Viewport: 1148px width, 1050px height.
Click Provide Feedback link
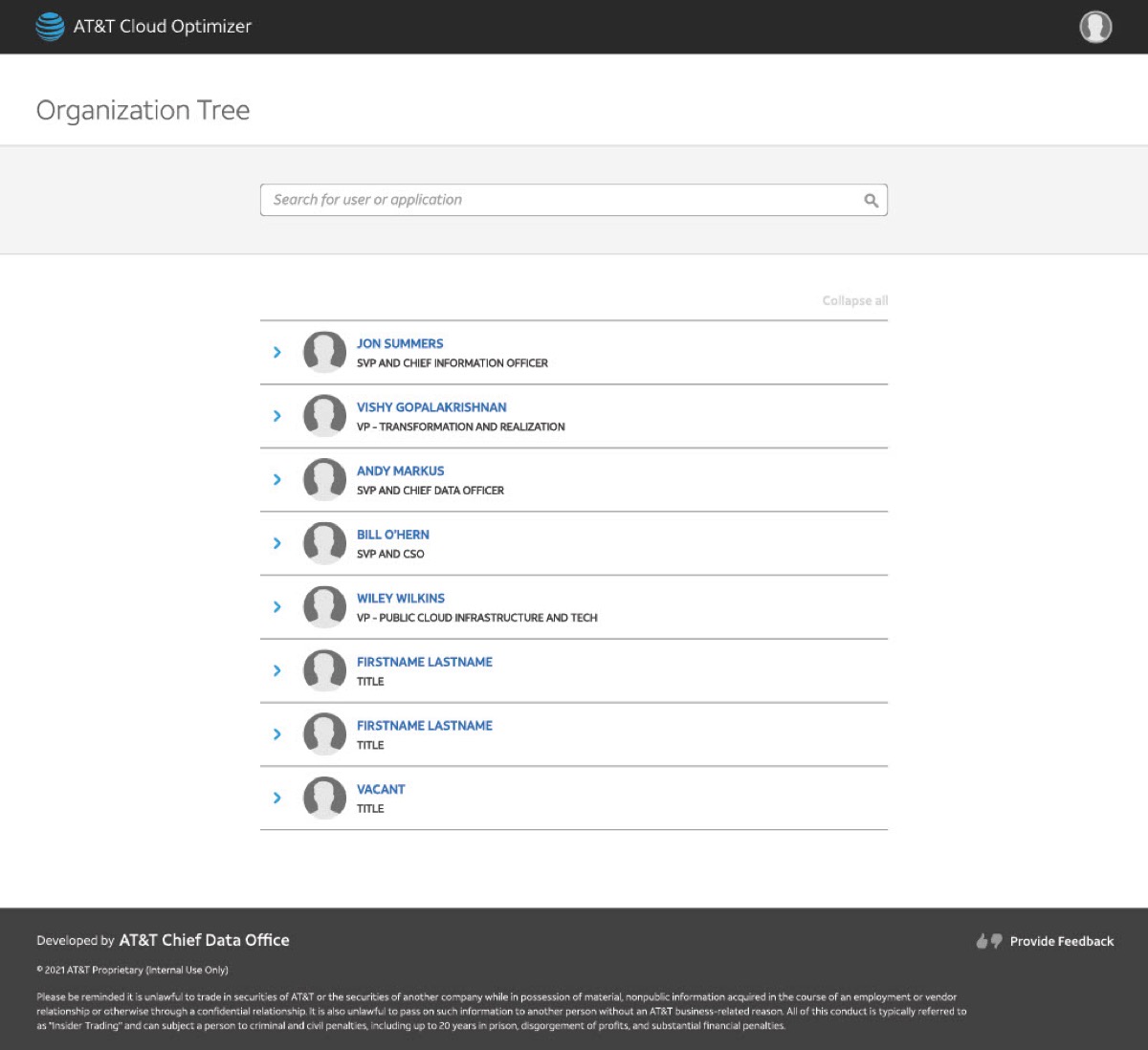pyautogui.click(x=1062, y=941)
